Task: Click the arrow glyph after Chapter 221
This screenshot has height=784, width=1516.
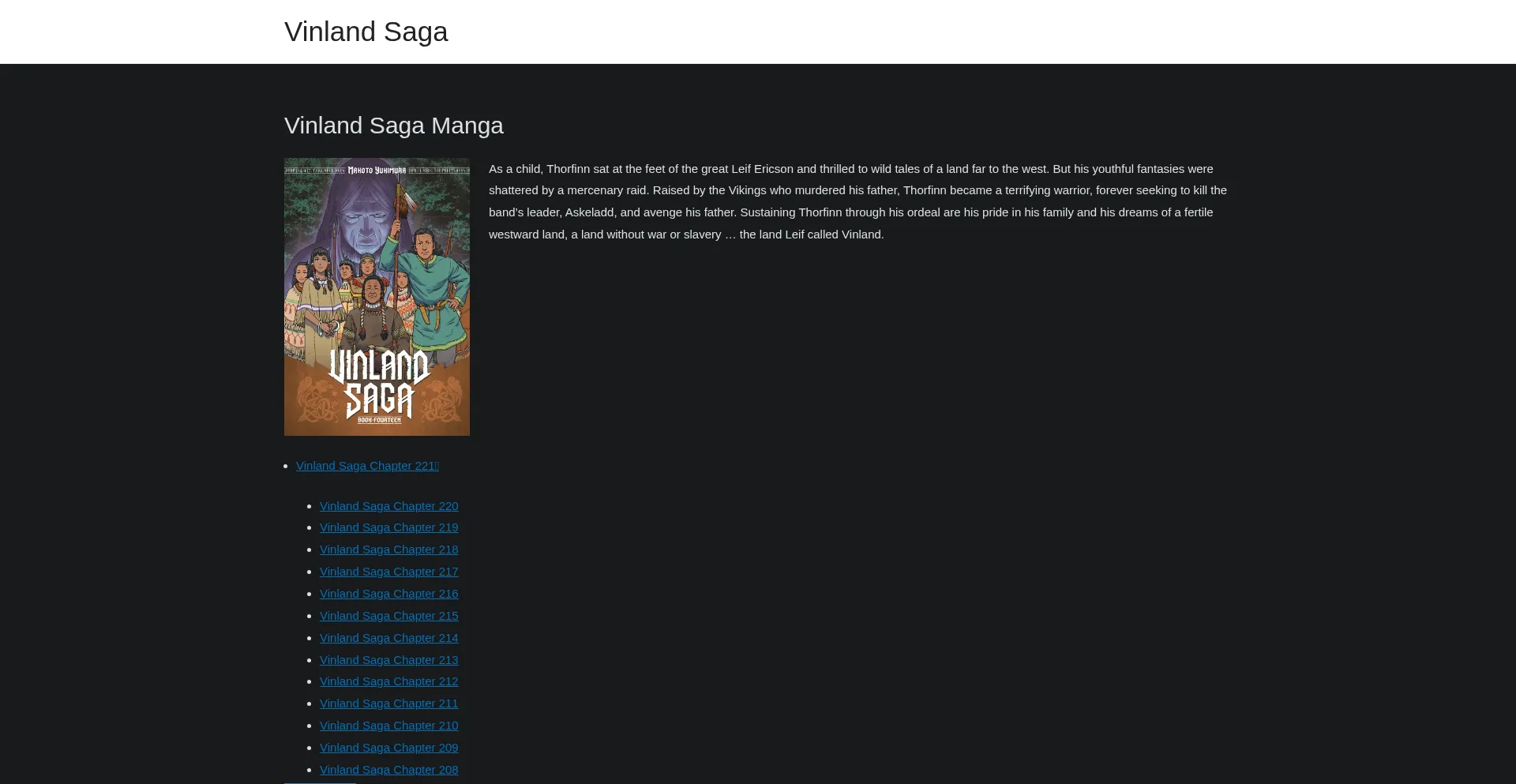Action: (437, 466)
